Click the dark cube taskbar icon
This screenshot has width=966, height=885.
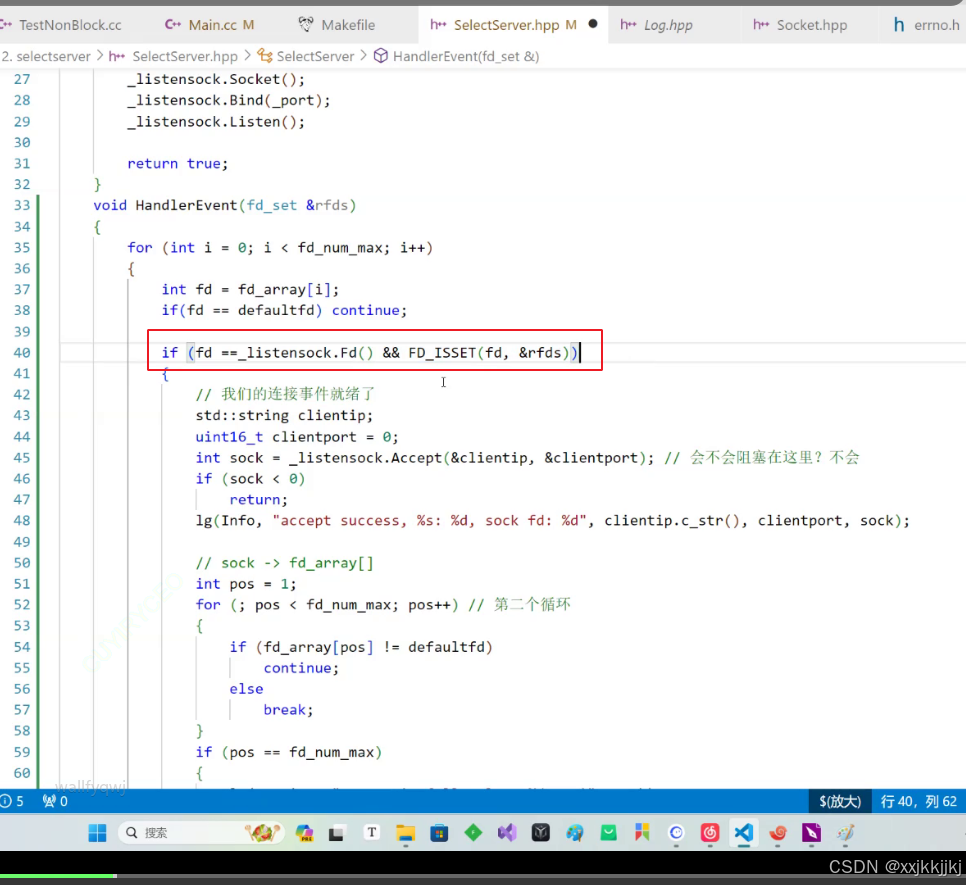point(541,833)
